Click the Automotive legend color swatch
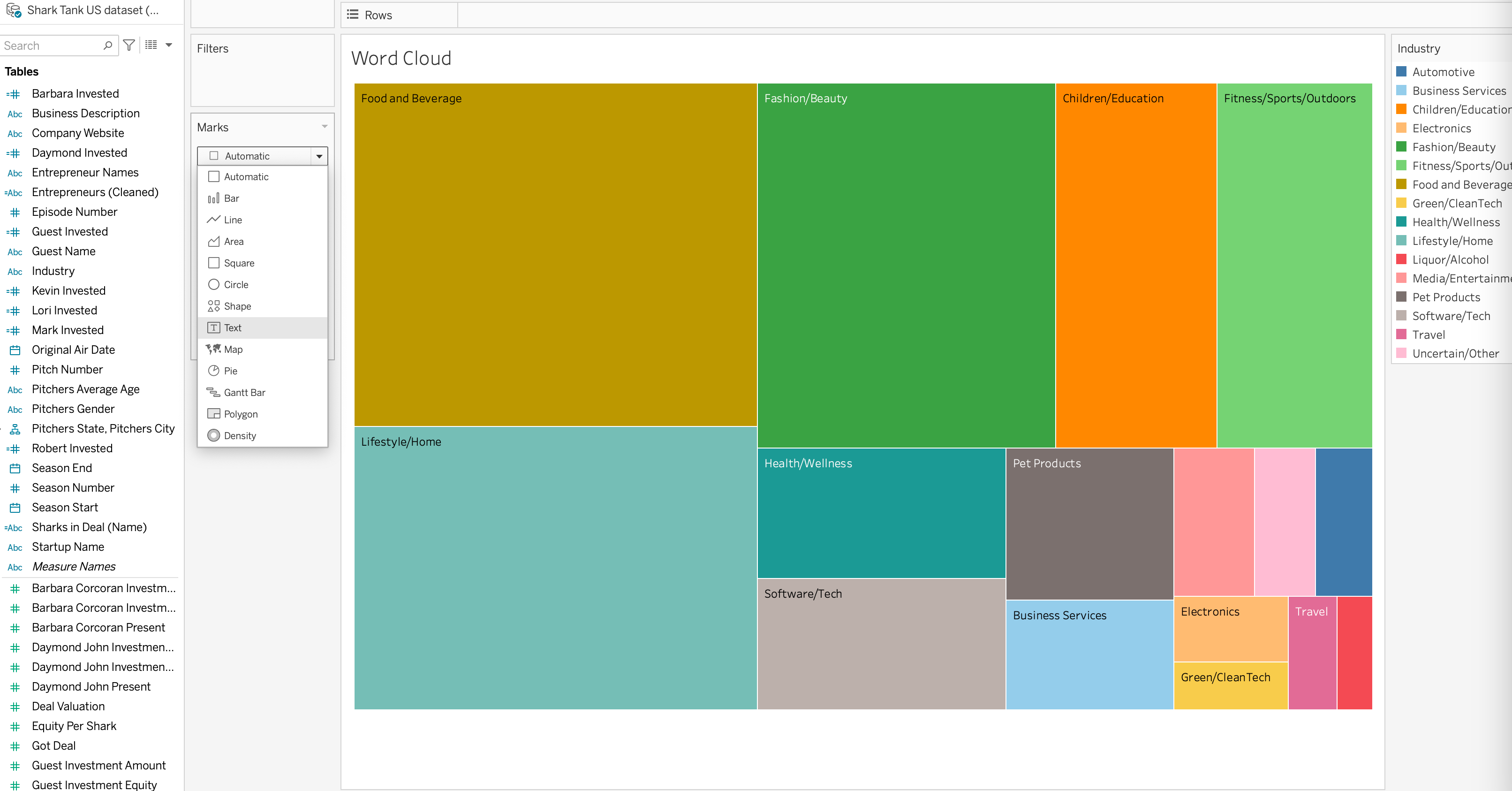Screen dimensions: 1512x791 [1401, 72]
